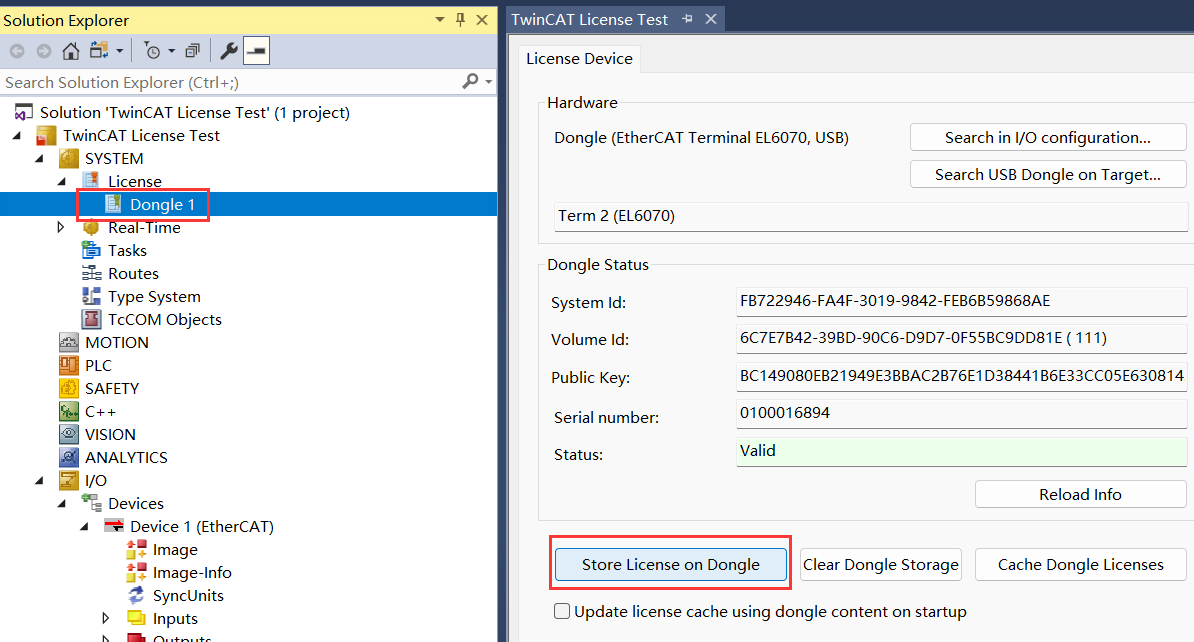Viewport: 1194px width, 642px height.
Task: Click the Type System icon
Action: [x=91, y=295]
